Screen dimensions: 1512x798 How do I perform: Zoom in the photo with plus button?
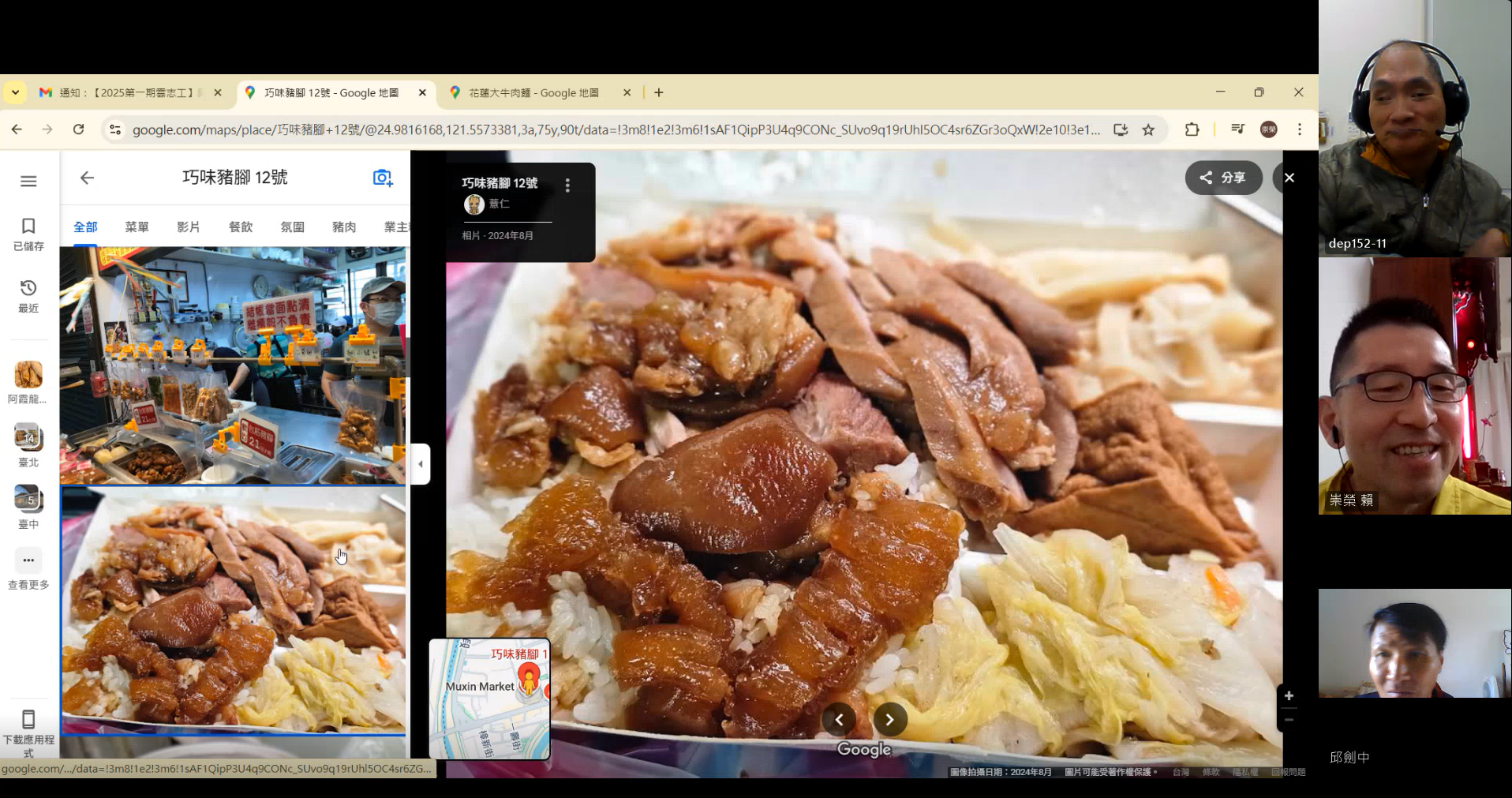click(1288, 695)
